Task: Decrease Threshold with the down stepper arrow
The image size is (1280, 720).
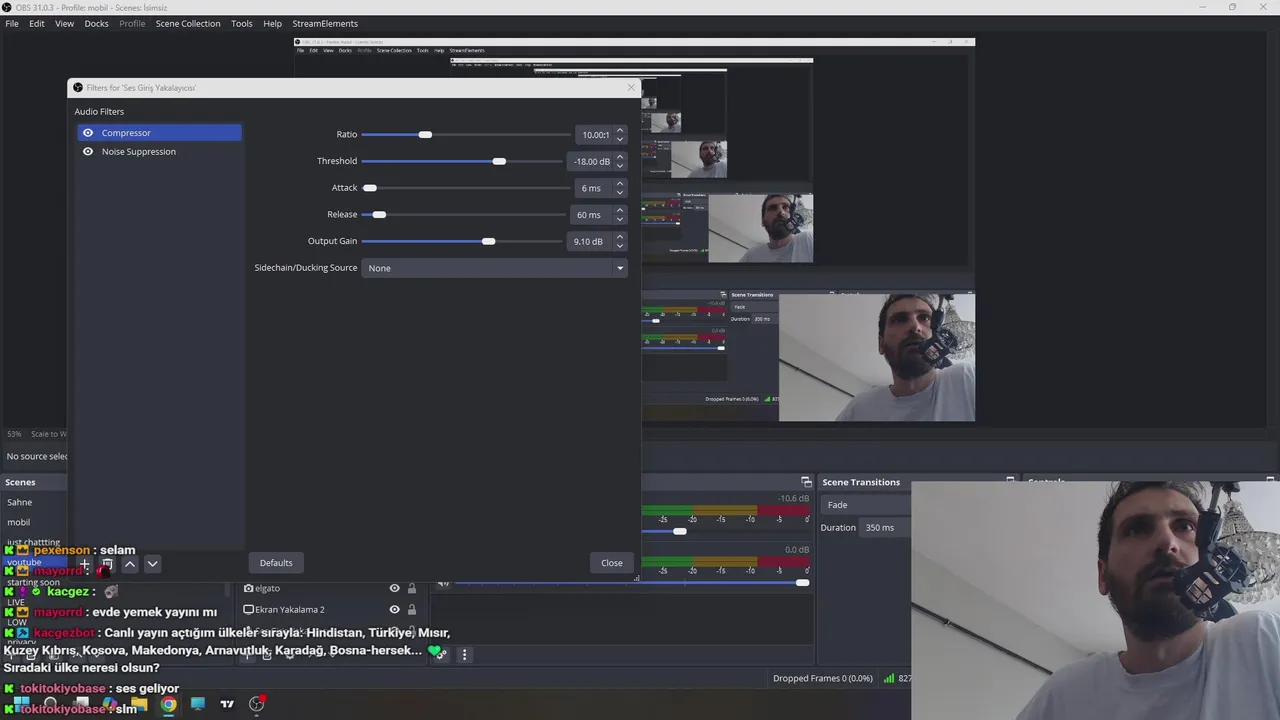Action: coord(620,165)
